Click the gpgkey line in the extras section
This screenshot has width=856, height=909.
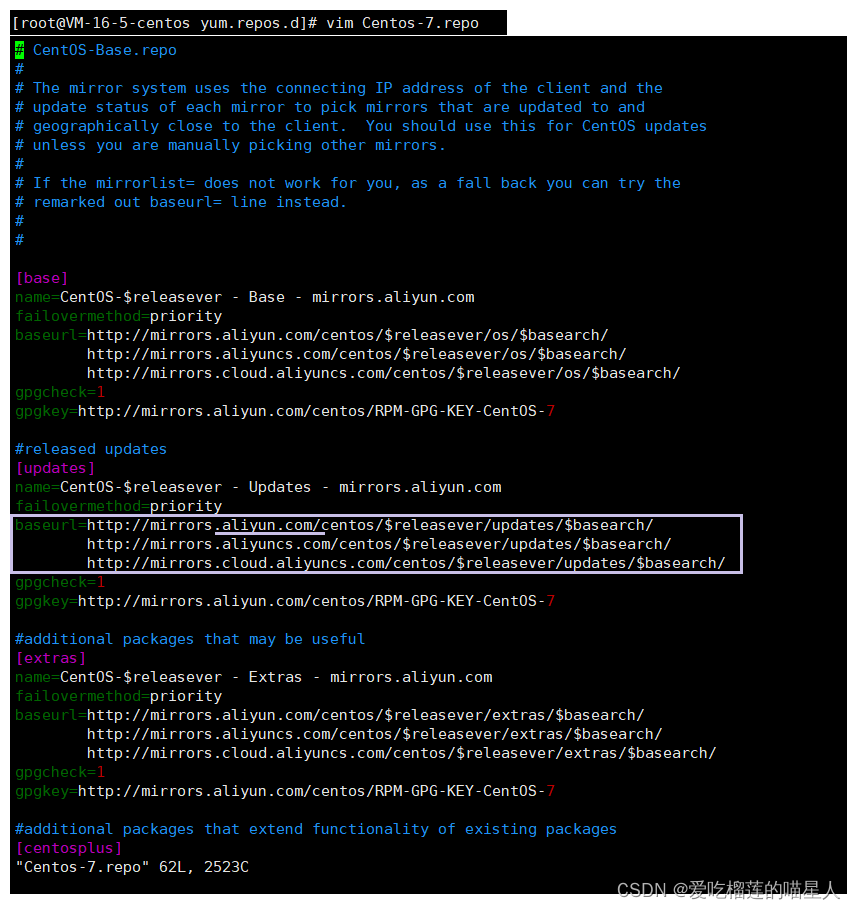coord(285,792)
